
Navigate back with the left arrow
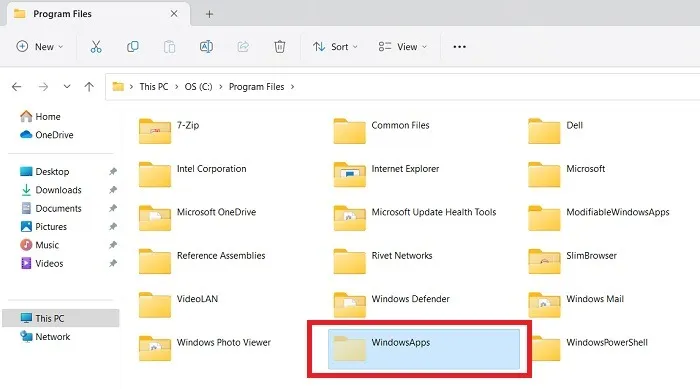coord(17,87)
